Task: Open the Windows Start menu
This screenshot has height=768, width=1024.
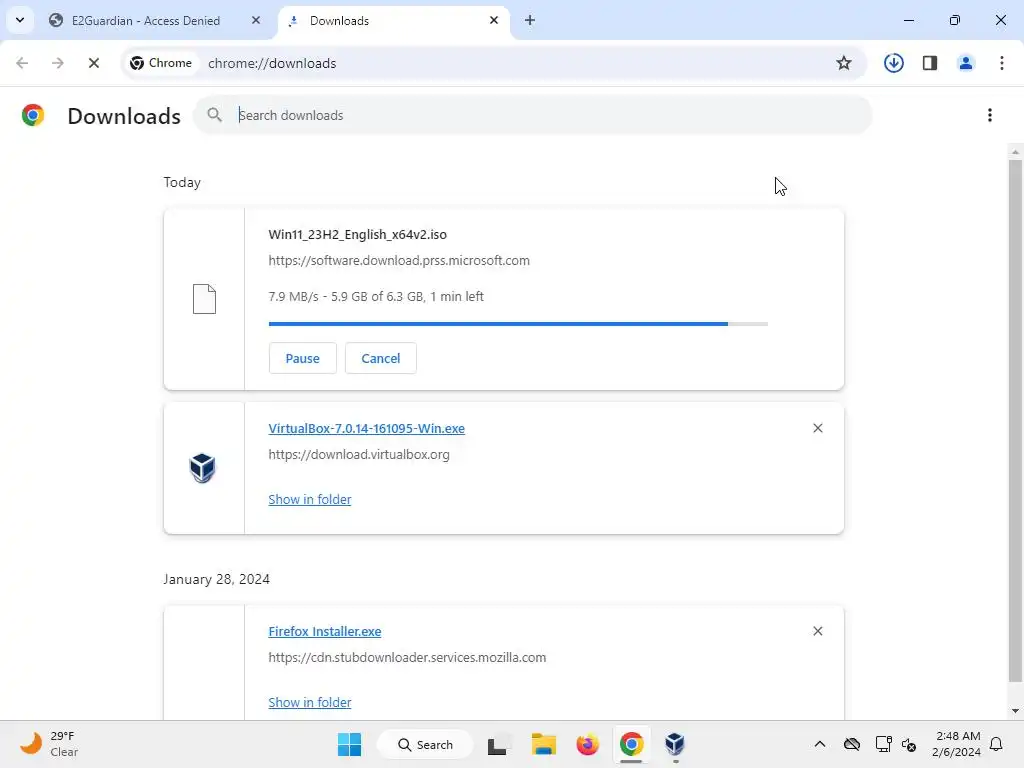Action: [x=349, y=744]
